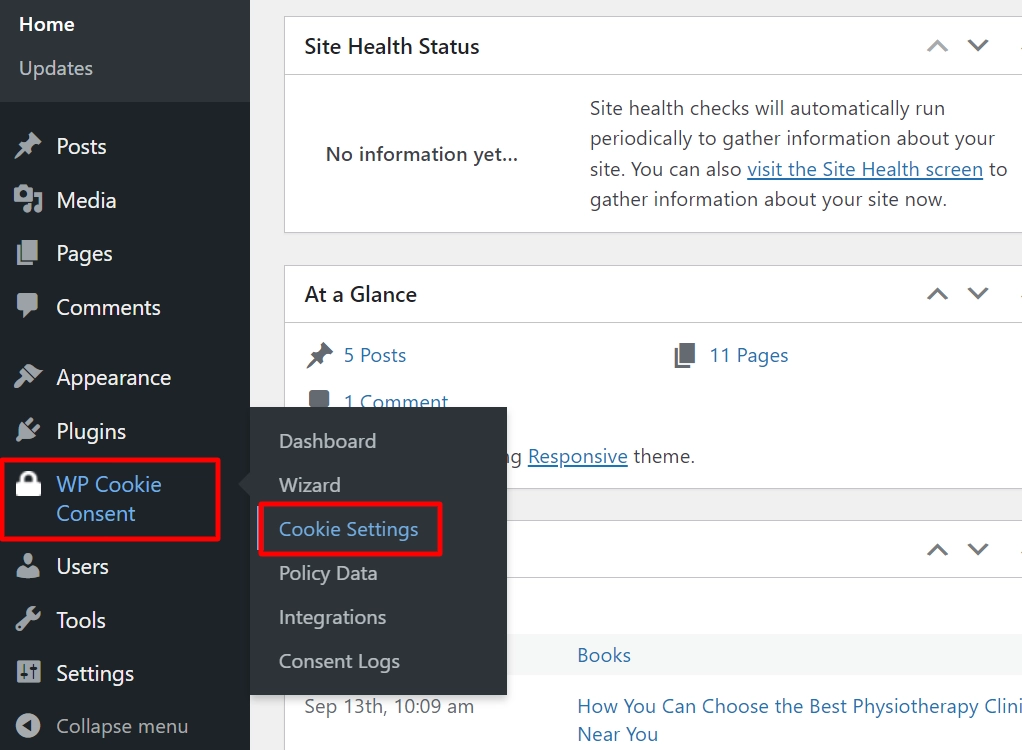
Task: Collapse the At a Glance widget
Action: [937, 293]
